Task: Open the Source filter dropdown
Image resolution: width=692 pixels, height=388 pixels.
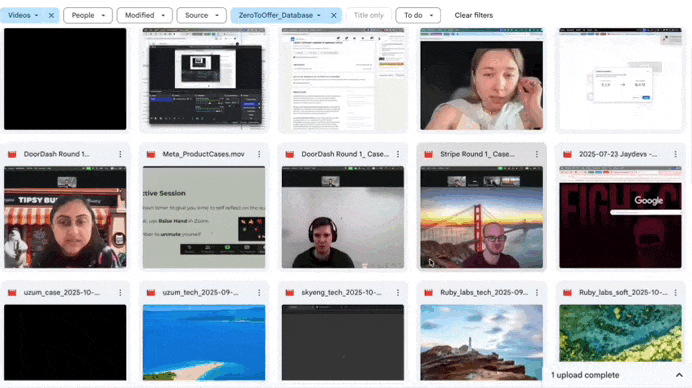Action: pos(201,15)
